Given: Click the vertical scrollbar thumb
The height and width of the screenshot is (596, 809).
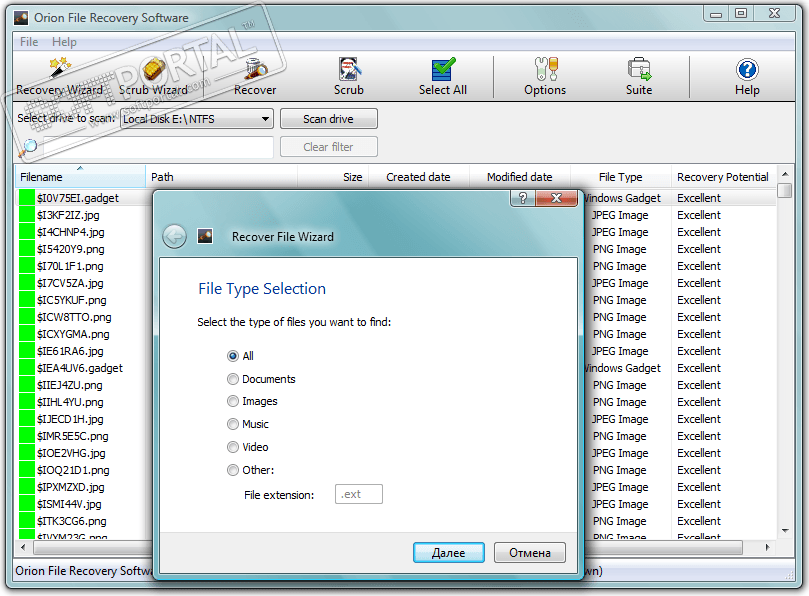Looking at the screenshot, I should (x=785, y=190).
